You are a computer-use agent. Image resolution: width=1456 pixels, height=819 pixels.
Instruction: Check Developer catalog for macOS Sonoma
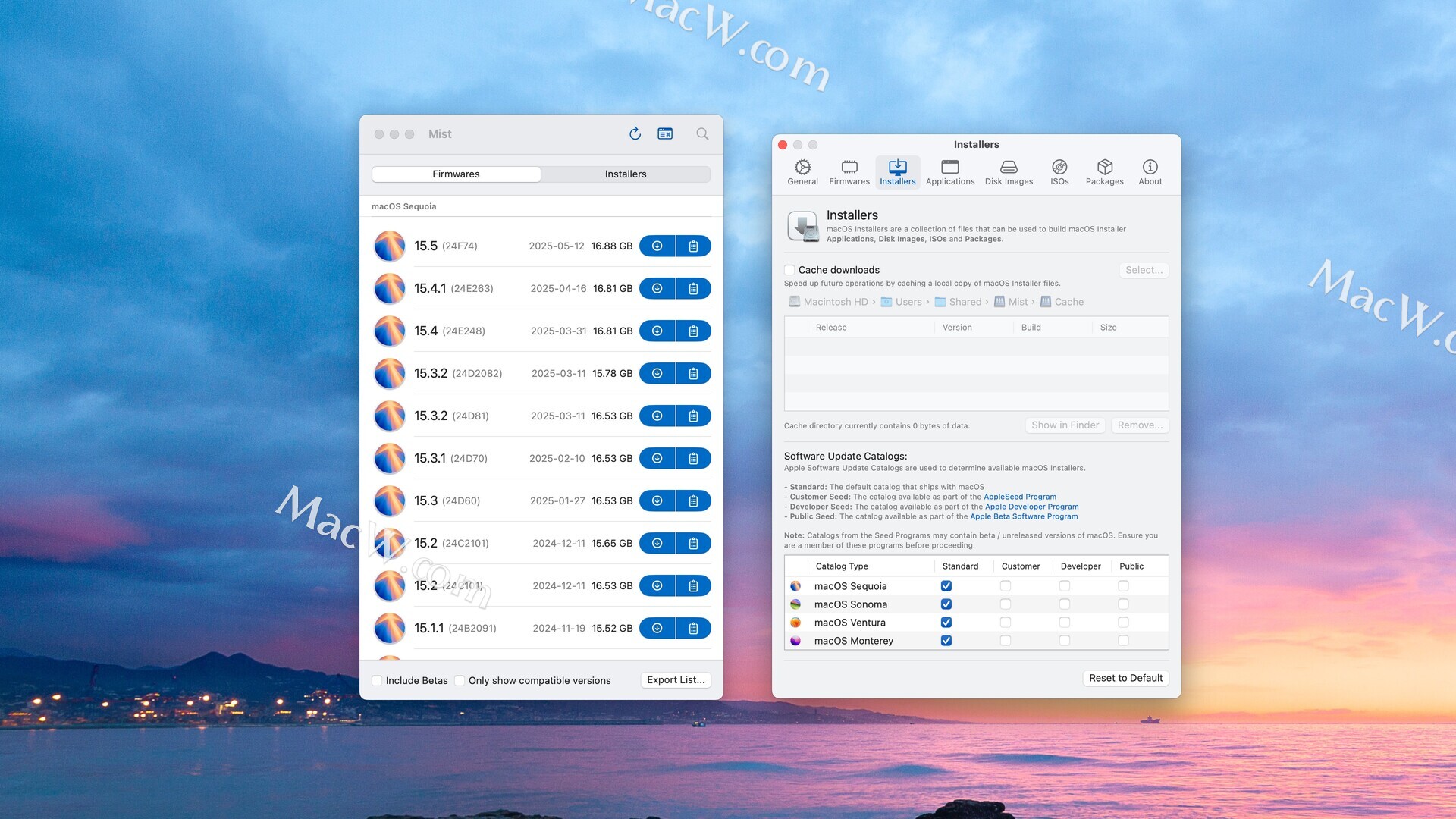click(1065, 604)
